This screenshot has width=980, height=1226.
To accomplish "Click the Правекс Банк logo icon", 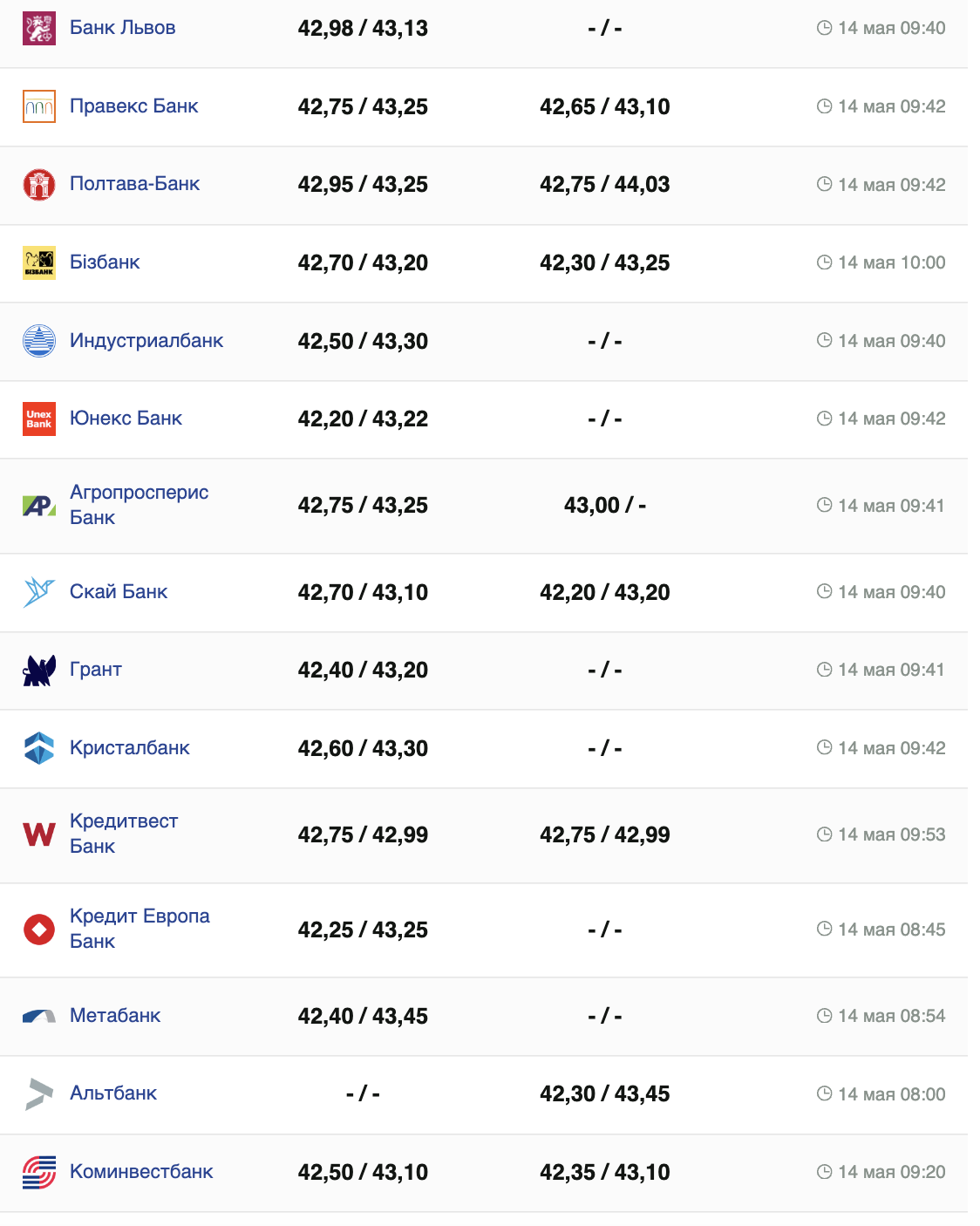I will pyautogui.click(x=39, y=106).
